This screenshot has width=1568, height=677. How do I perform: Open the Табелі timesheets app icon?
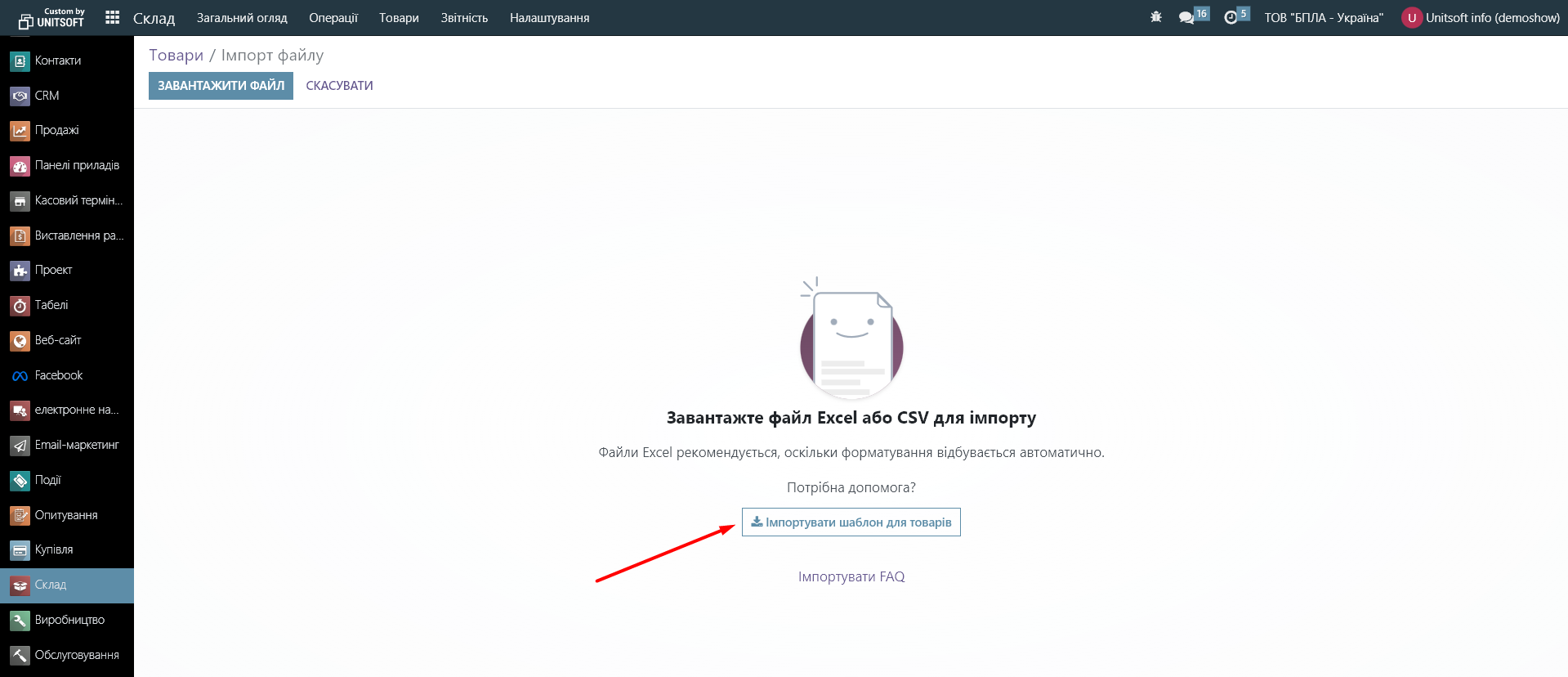[20, 306]
